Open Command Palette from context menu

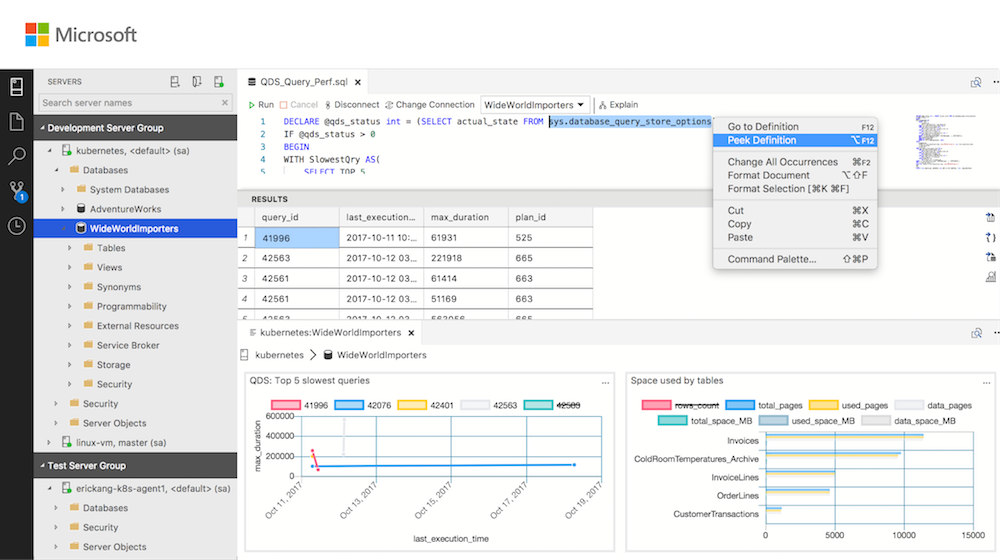coord(795,259)
